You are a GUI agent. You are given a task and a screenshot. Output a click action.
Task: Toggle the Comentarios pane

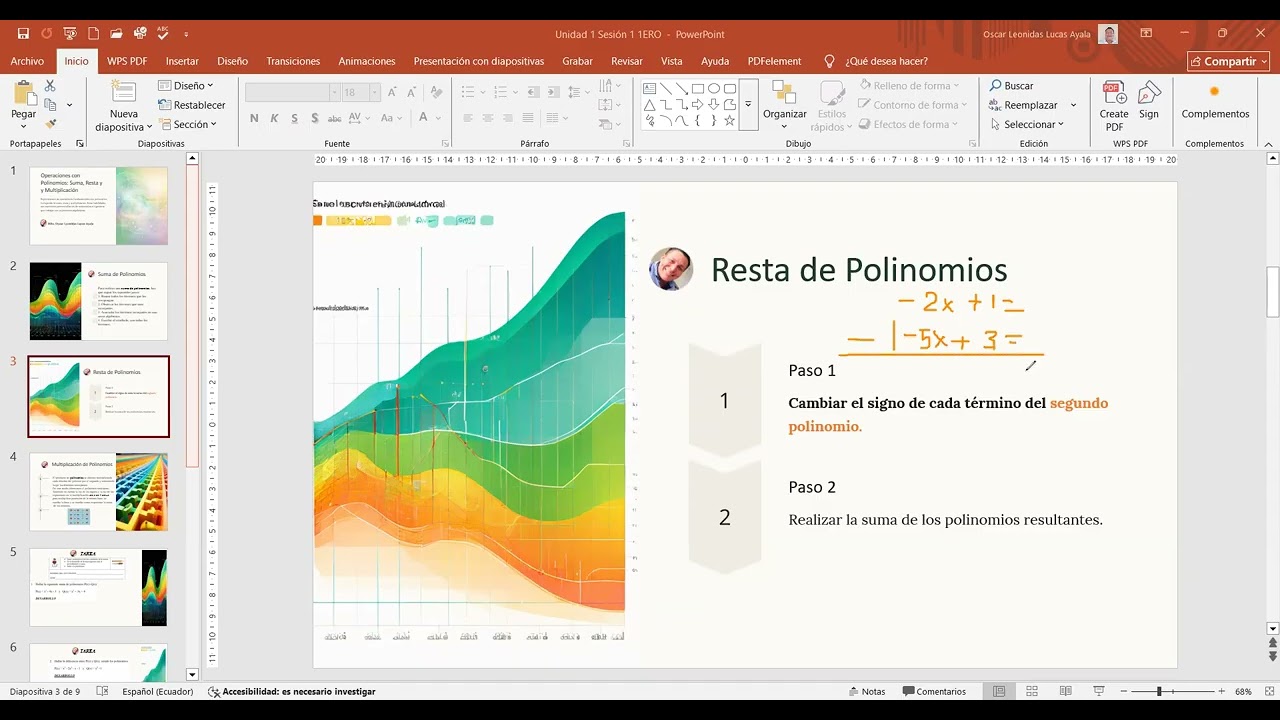click(934, 691)
